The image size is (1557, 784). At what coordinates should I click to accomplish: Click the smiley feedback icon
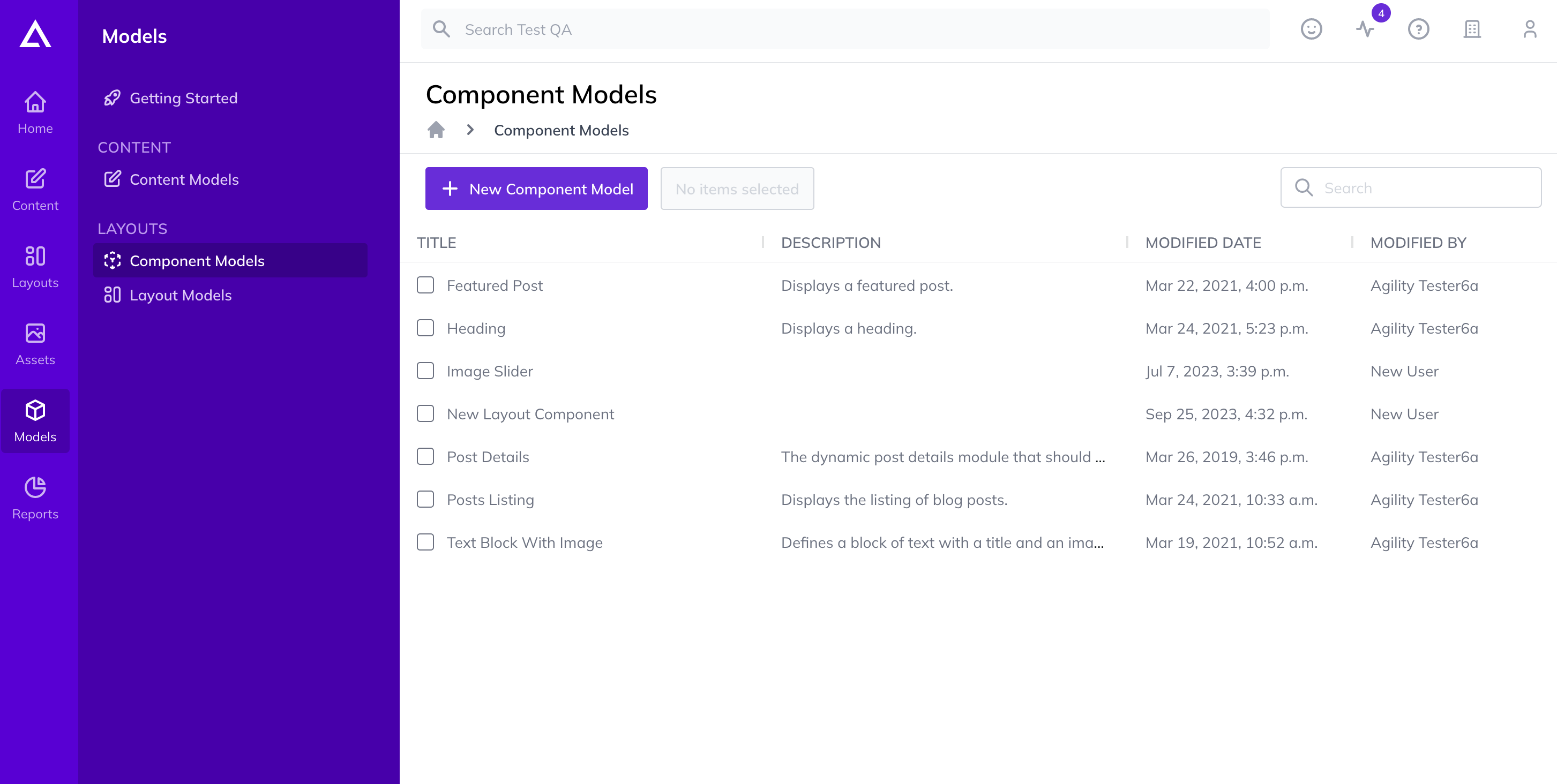(1311, 29)
